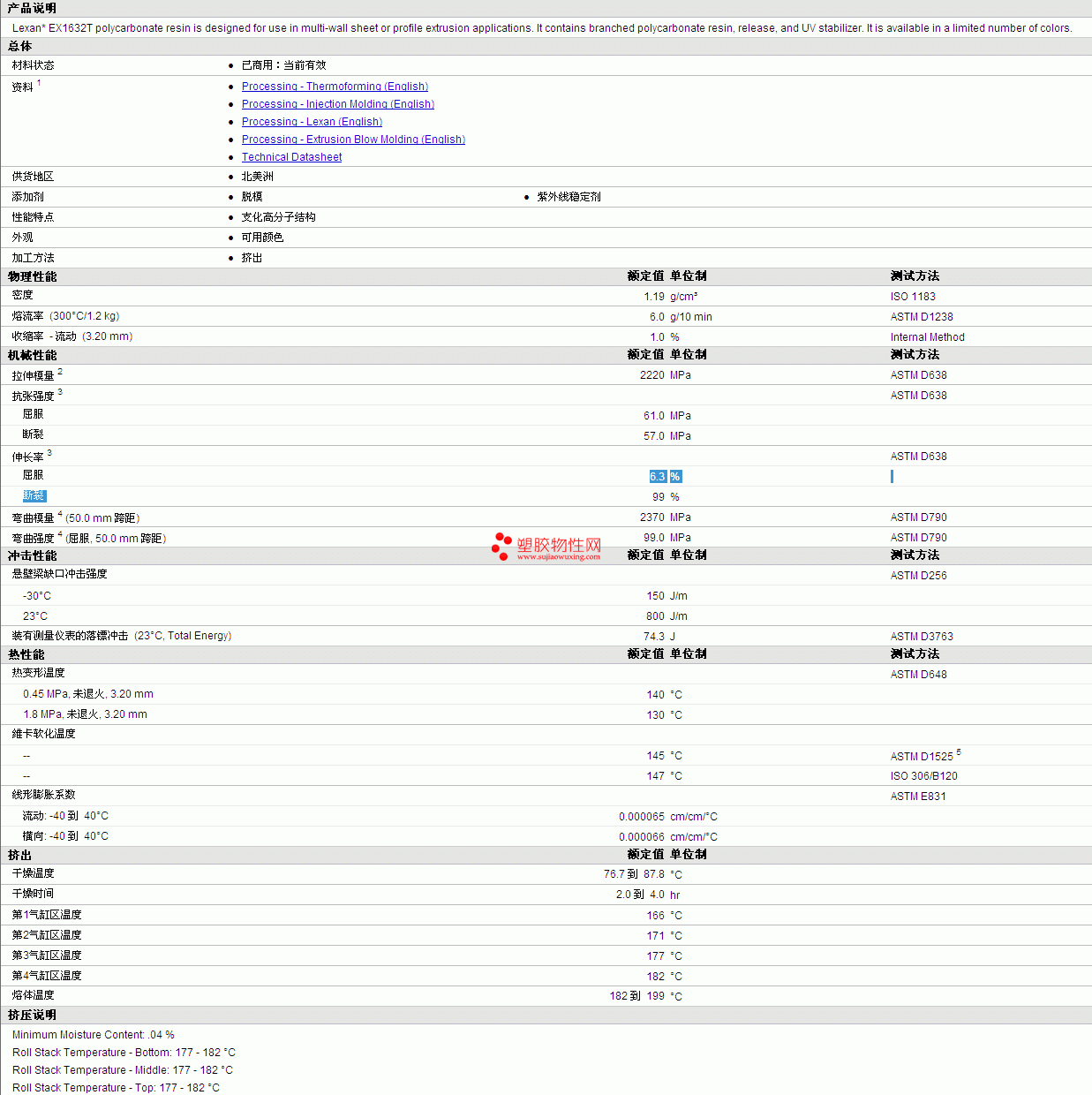Click footnote 1 next to 资料
This screenshot has height=1095, width=1092.
pos(39,83)
